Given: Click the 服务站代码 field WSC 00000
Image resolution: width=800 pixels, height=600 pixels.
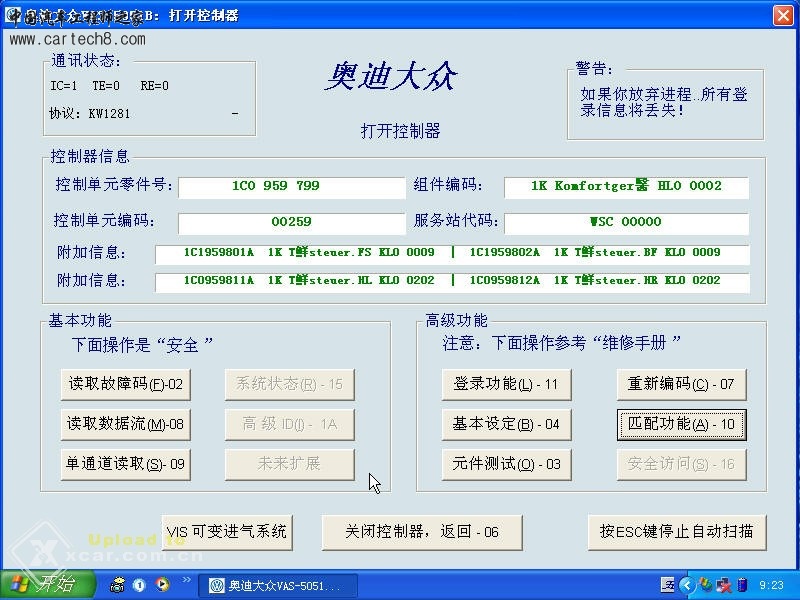Looking at the screenshot, I should coord(626,222).
